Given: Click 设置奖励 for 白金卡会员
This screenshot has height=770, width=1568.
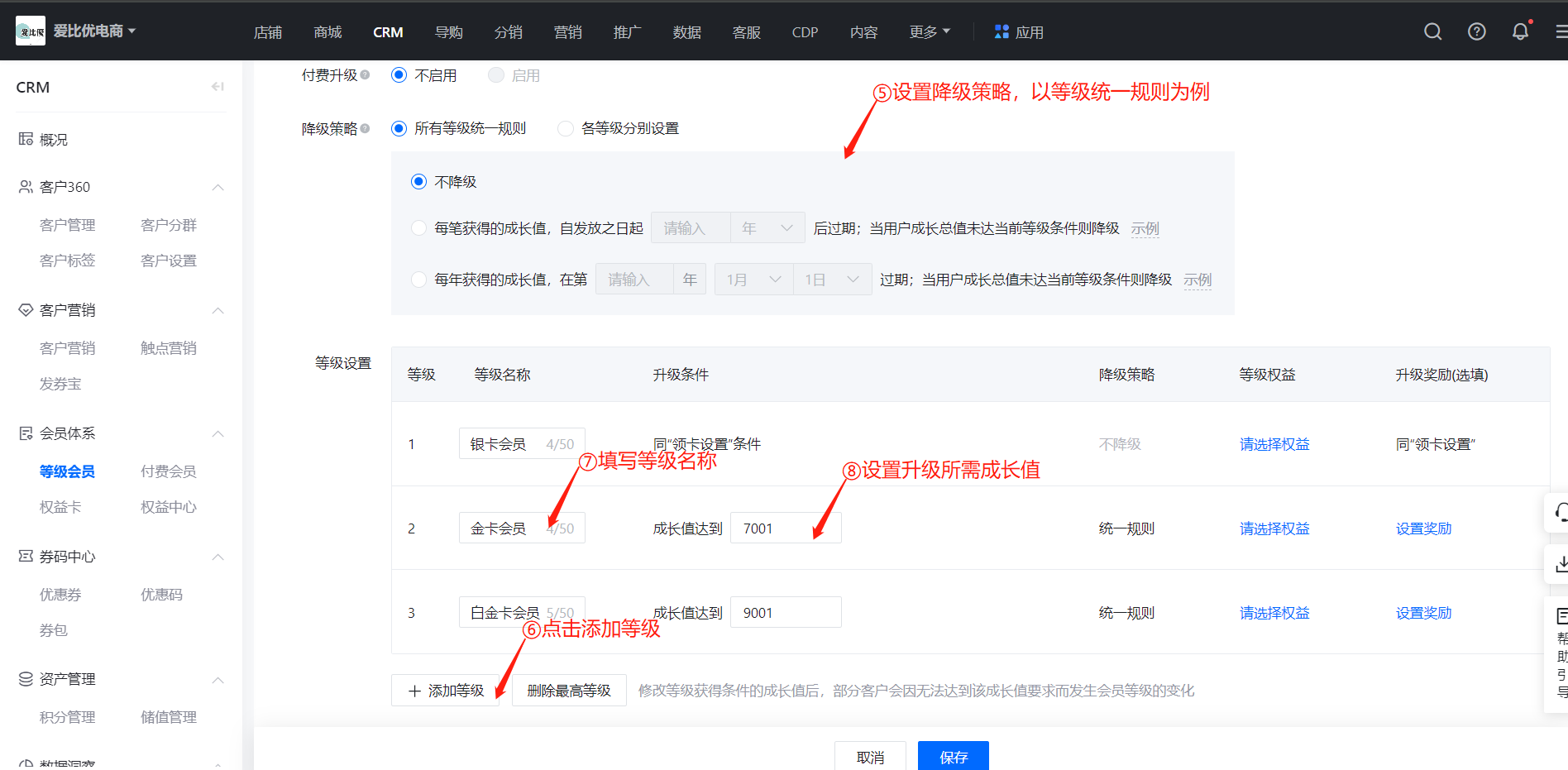Looking at the screenshot, I should click(x=1423, y=613).
